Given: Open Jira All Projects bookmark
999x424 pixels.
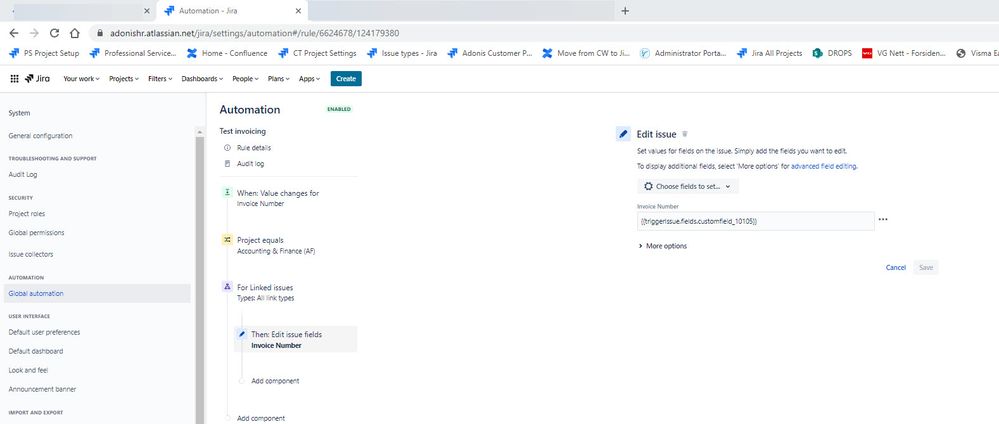Looking at the screenshot, I should pos(770,54).
